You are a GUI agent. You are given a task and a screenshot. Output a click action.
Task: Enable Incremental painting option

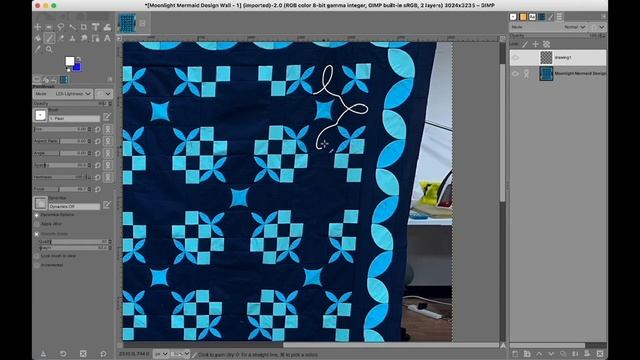(x=37, y=265)
